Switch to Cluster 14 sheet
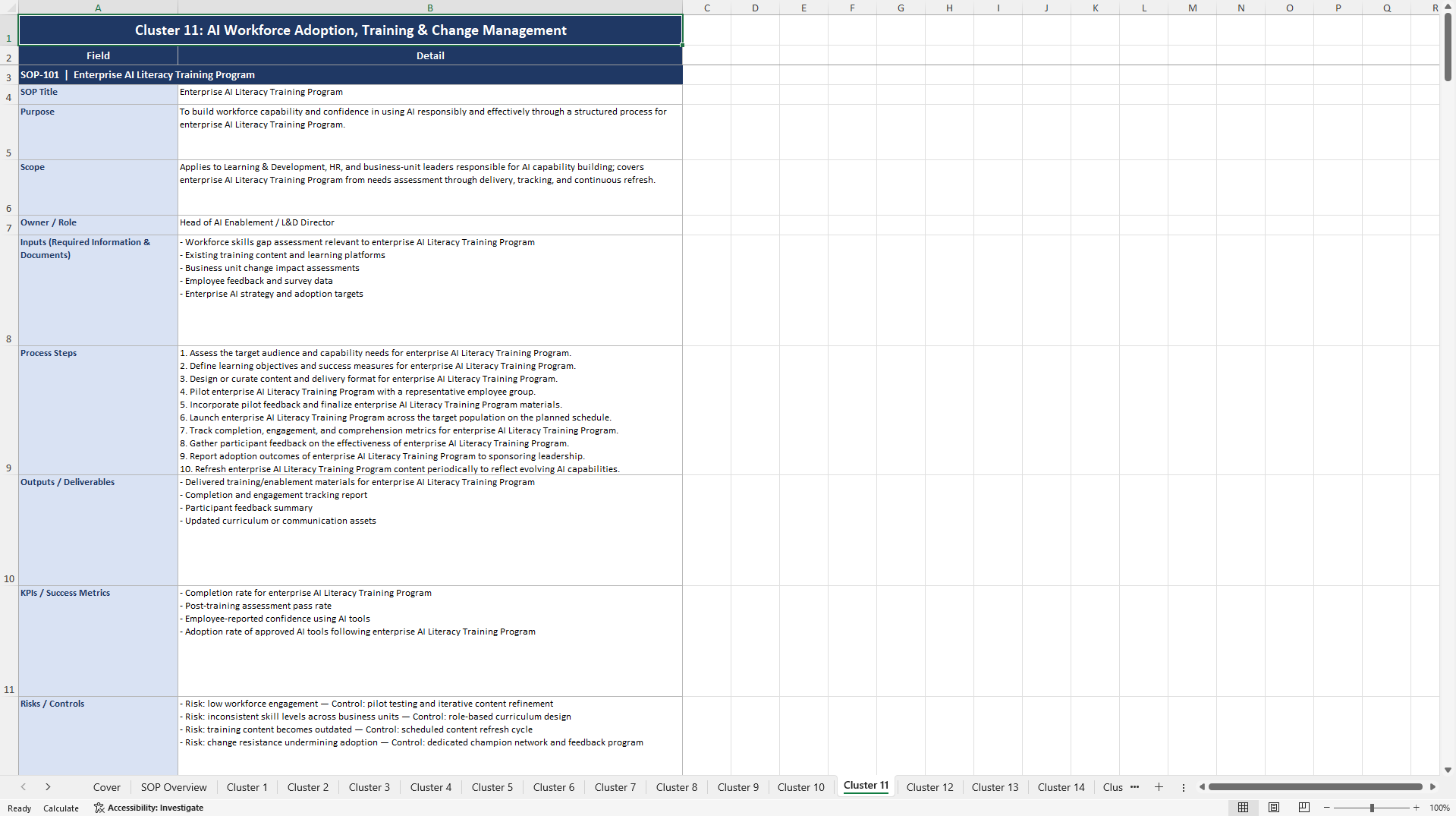The height and width of the screenshot is (816, 1456). (1061, 787)
